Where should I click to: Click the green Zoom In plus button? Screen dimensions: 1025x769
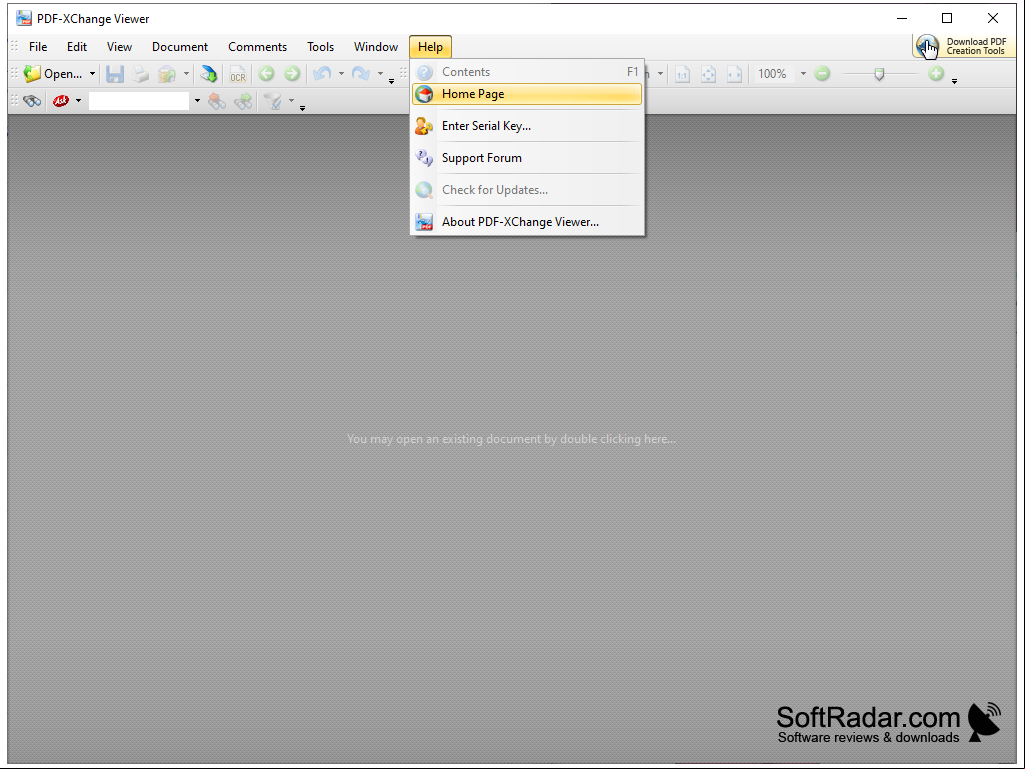coord(936,74)
